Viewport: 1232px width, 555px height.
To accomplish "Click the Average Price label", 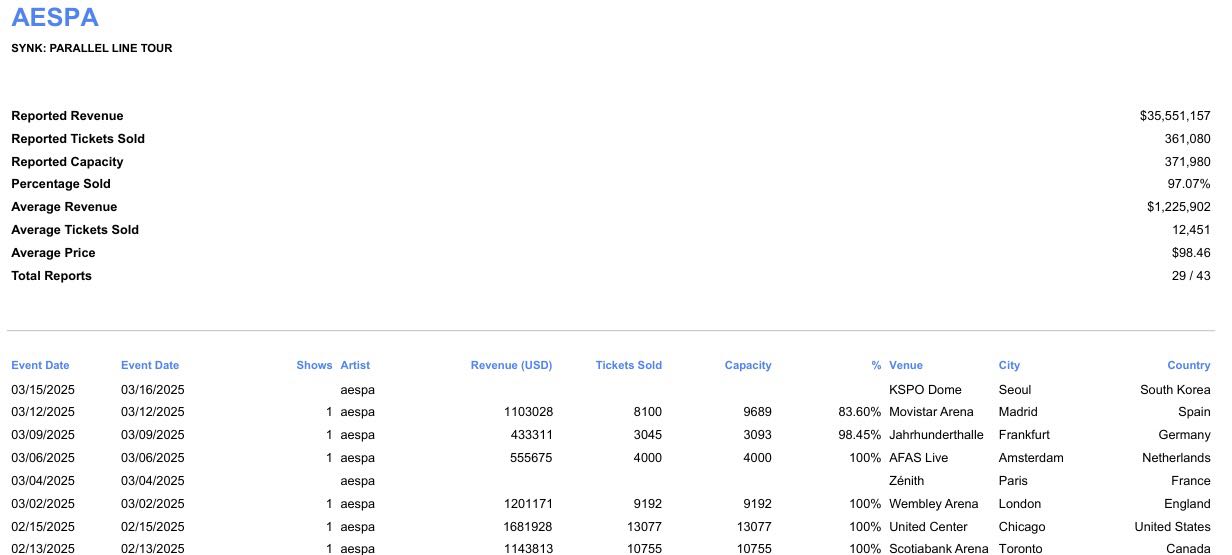I will click(53, 253).
